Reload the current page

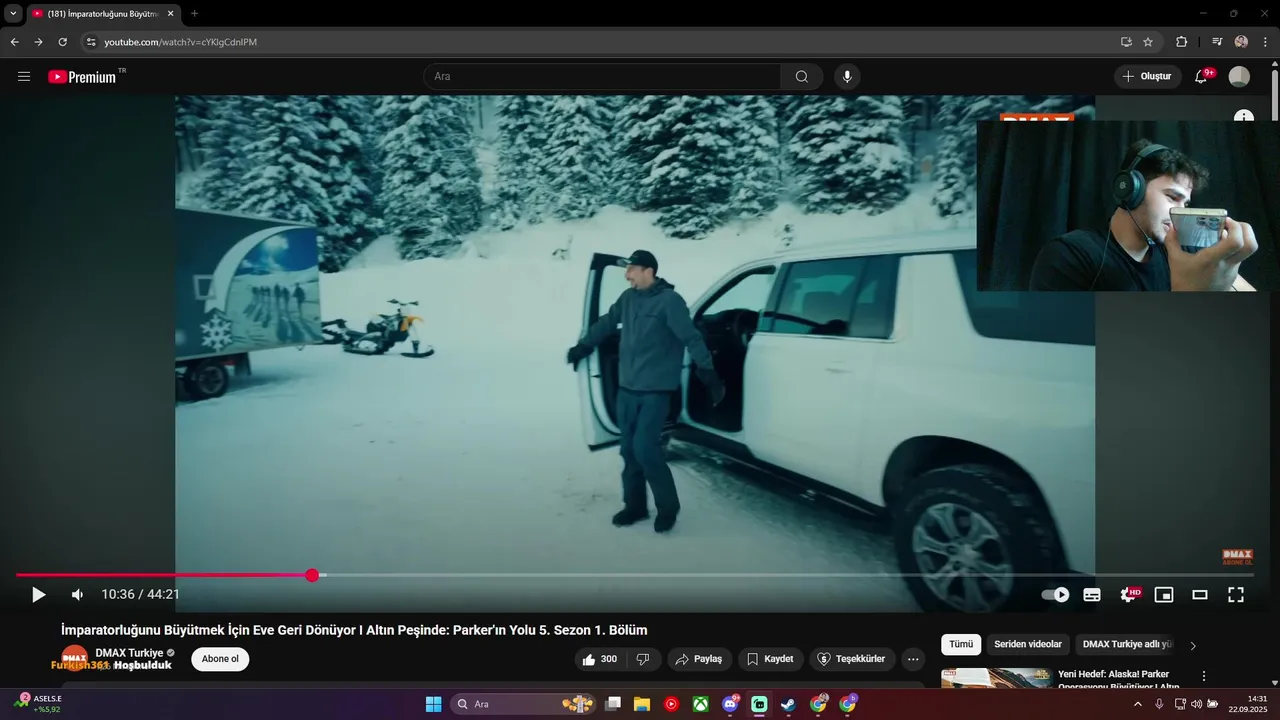(63, 42)
